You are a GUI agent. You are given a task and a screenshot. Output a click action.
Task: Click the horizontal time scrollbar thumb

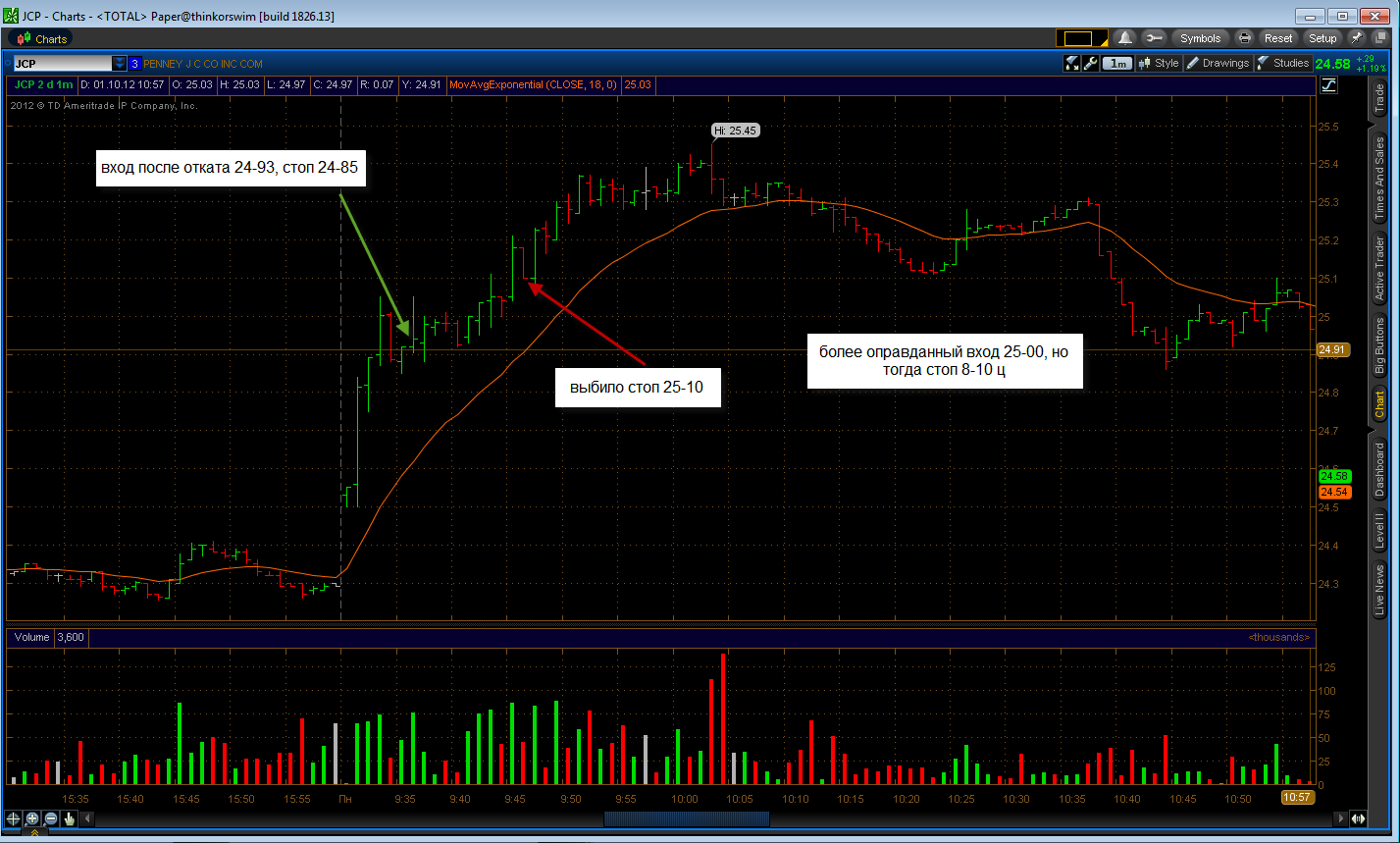point(686,817)
